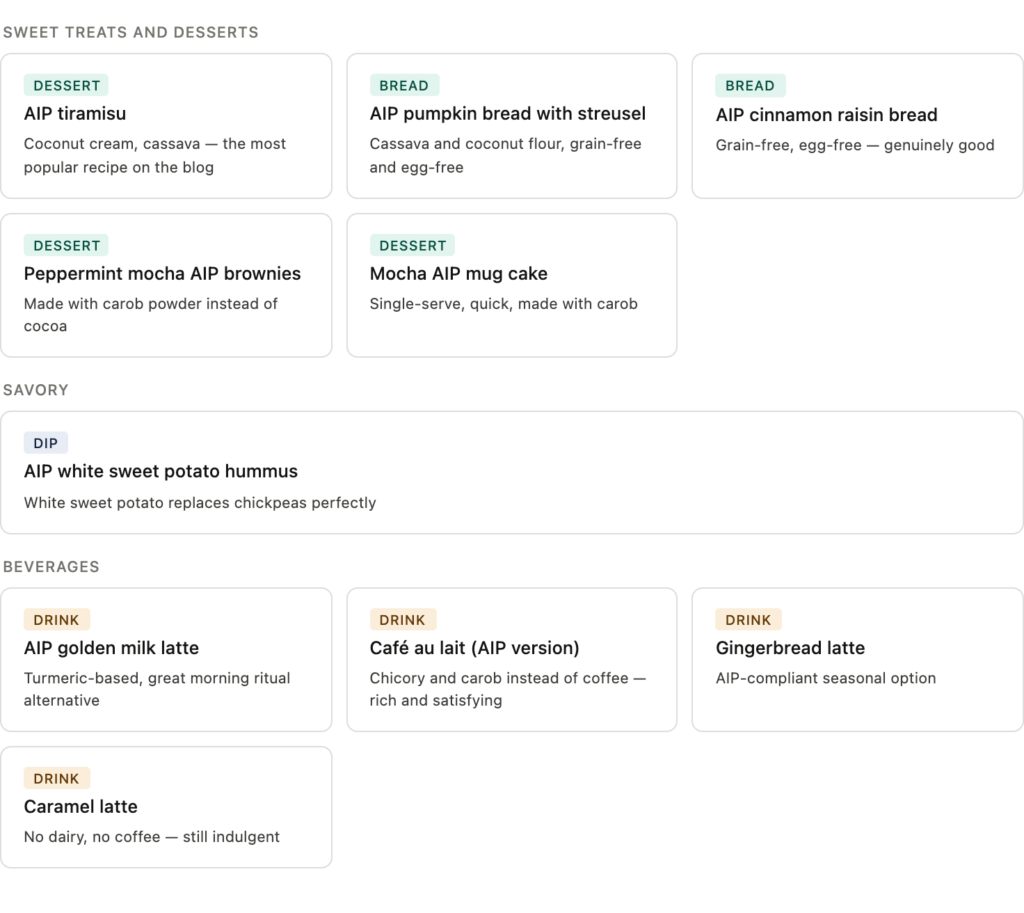
Task: Select the DRINK tag on Café au lait
Action: click(402, 620)
